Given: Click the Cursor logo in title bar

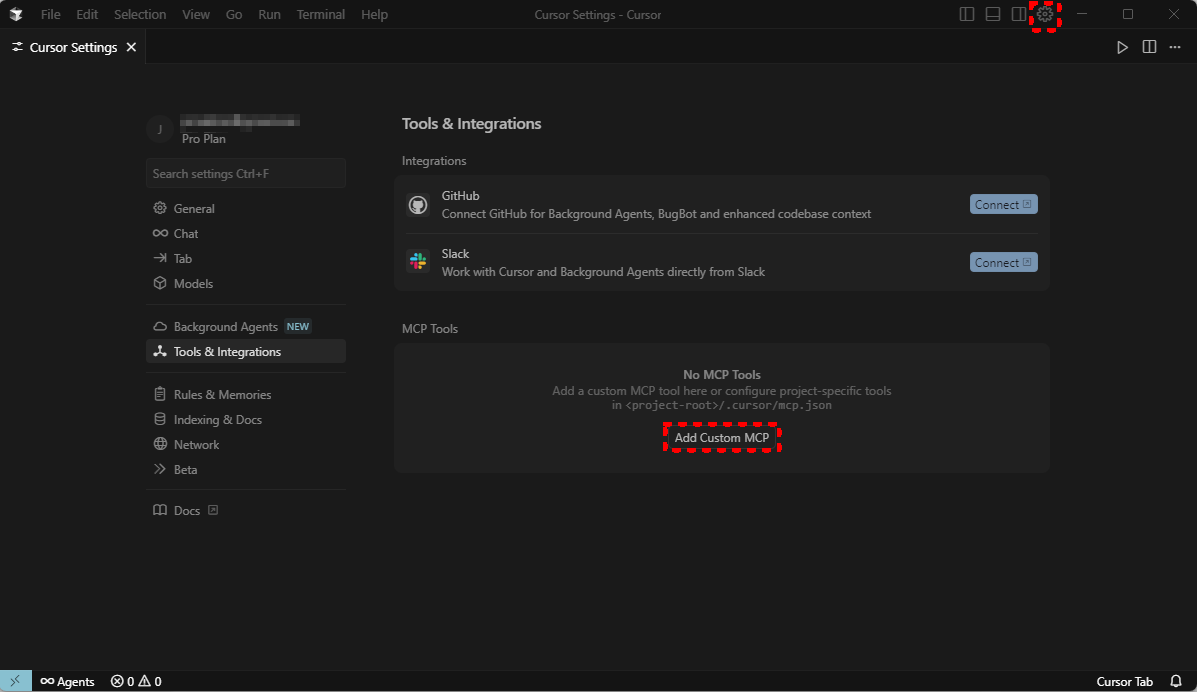Looking at the screenshot, I should [x=15, y=15].
